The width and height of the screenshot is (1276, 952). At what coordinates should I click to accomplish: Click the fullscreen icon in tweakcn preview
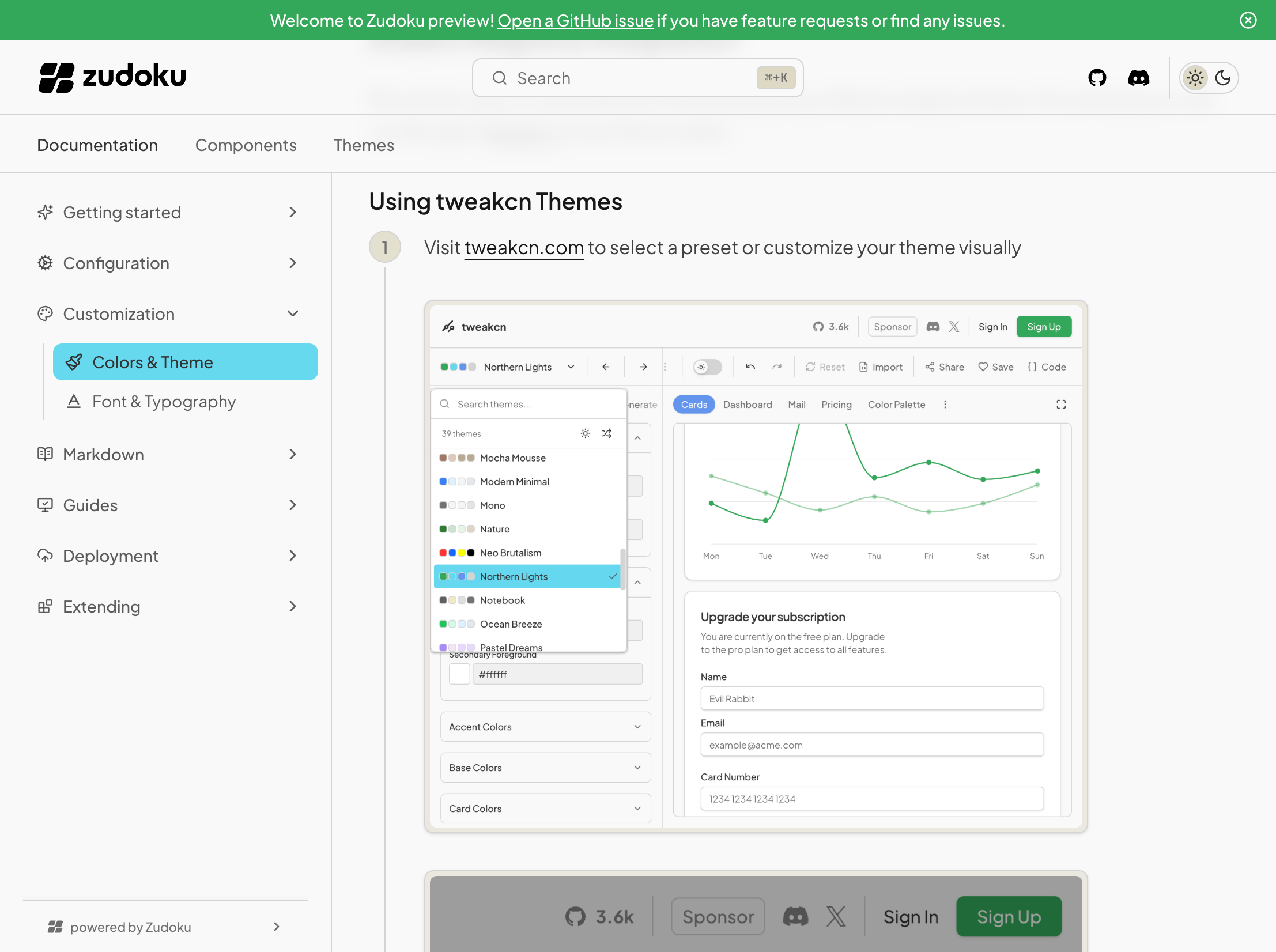coord(1061,405)
